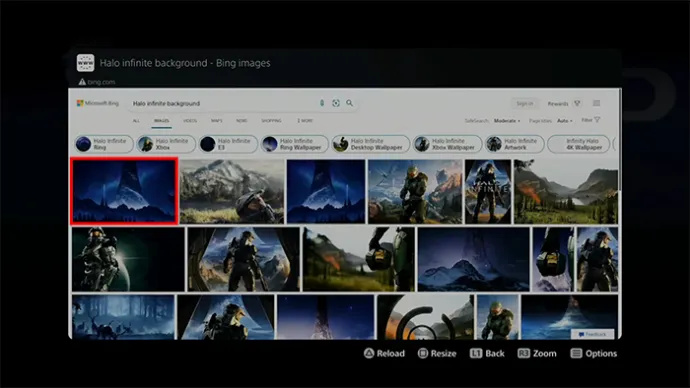Click the bing.com address text
Image resolution: width=690 pixels, height=388 pixels.
[x=101, y=82]
